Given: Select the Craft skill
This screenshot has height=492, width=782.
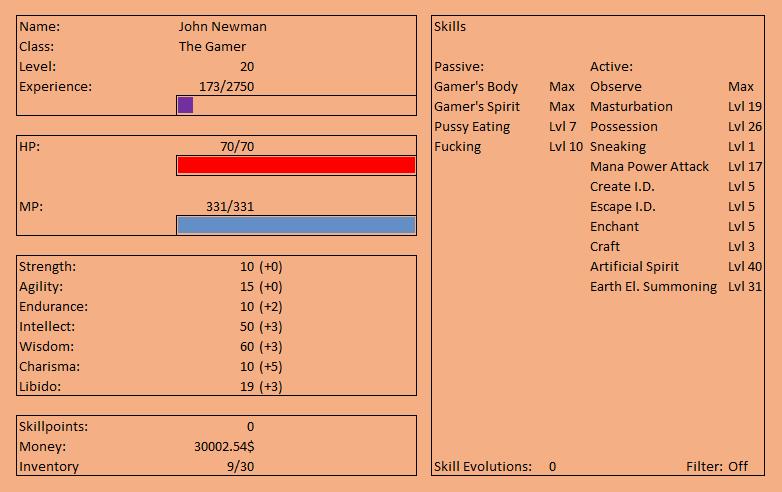Looking at the screenshot, I should coord(605,246).
